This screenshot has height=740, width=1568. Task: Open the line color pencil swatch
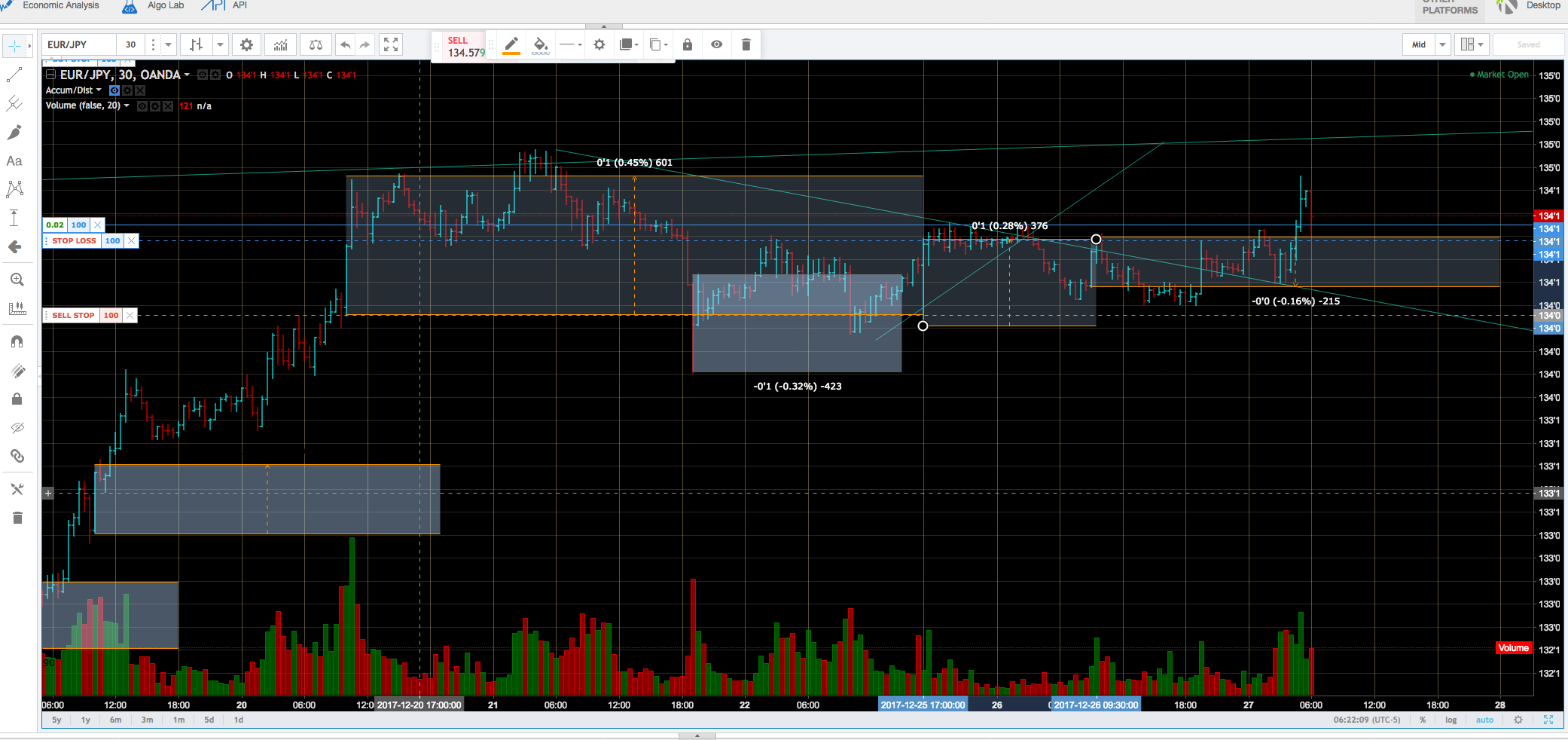coord(511,45)
